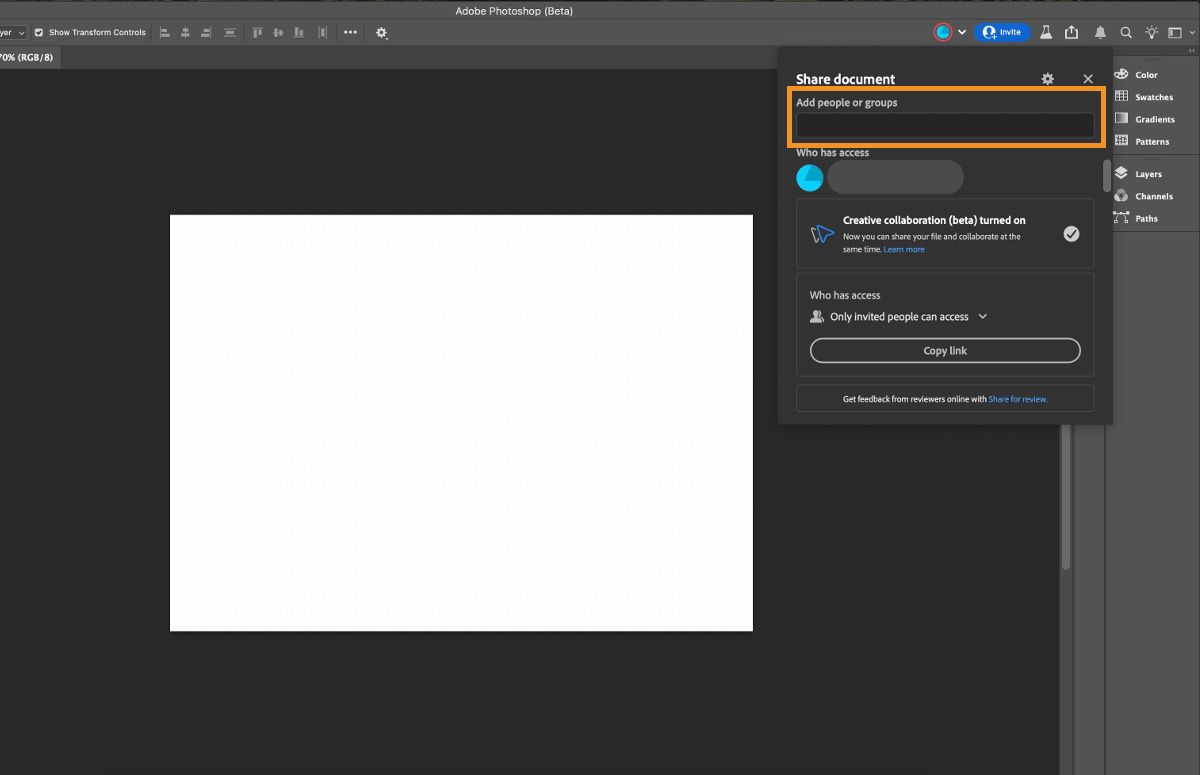Open Discover with the lightbulb icon
Viewport: 1200px width, 775px height.
tap(1151, 32)
